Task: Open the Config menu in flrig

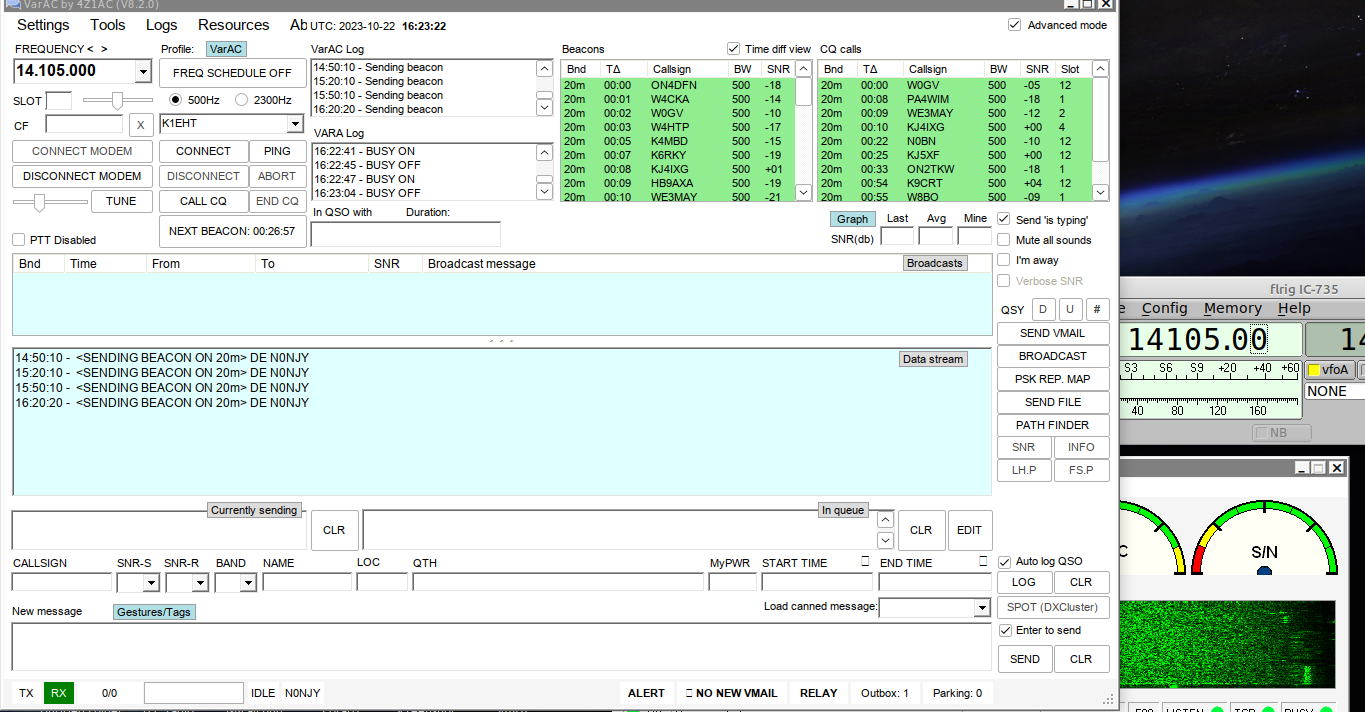Action: click(x=1164, y=309)
